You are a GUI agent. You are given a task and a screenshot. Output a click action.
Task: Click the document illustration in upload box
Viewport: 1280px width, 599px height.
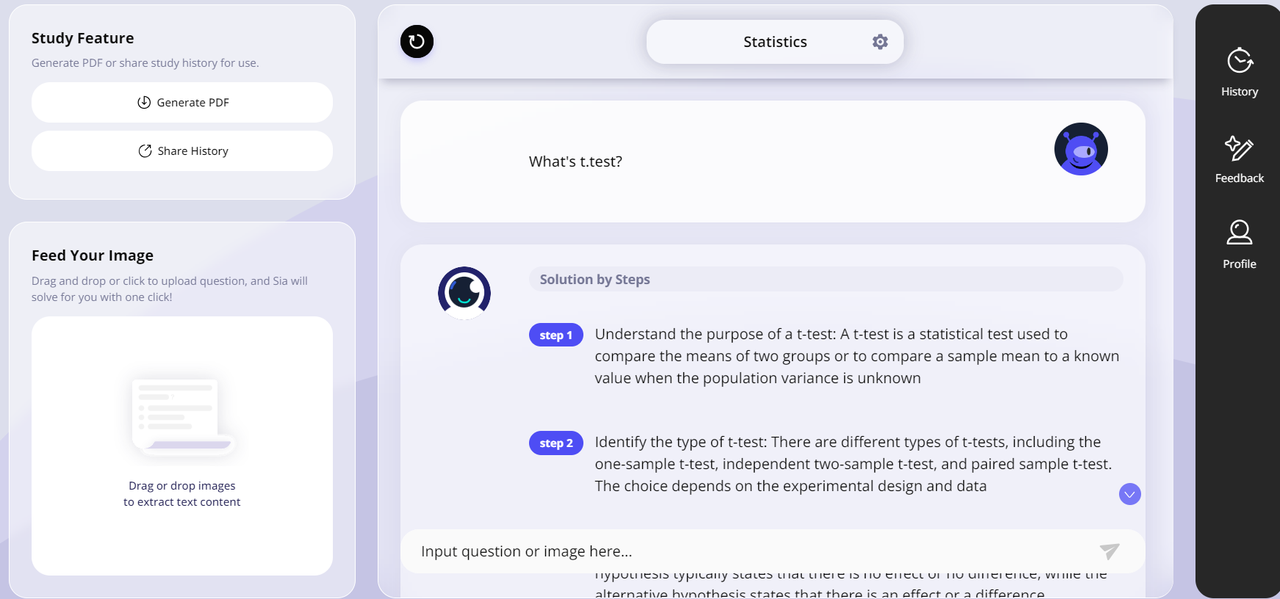182,415
